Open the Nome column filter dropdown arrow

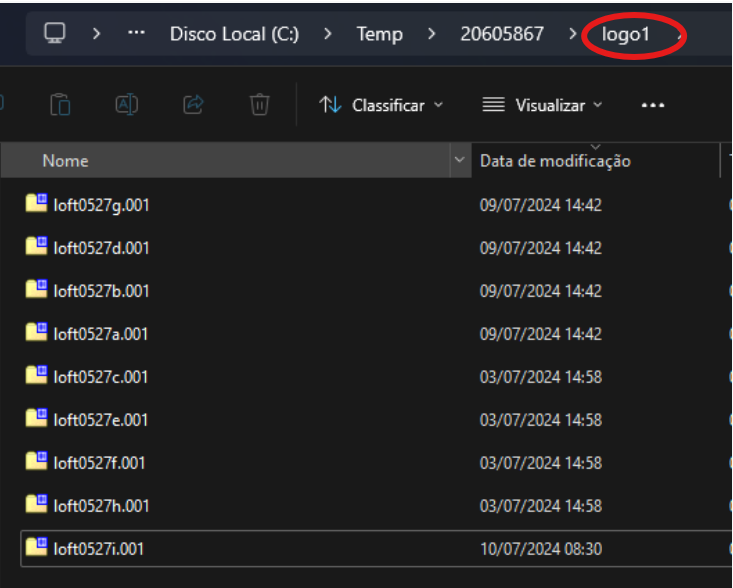click(460, 160)
